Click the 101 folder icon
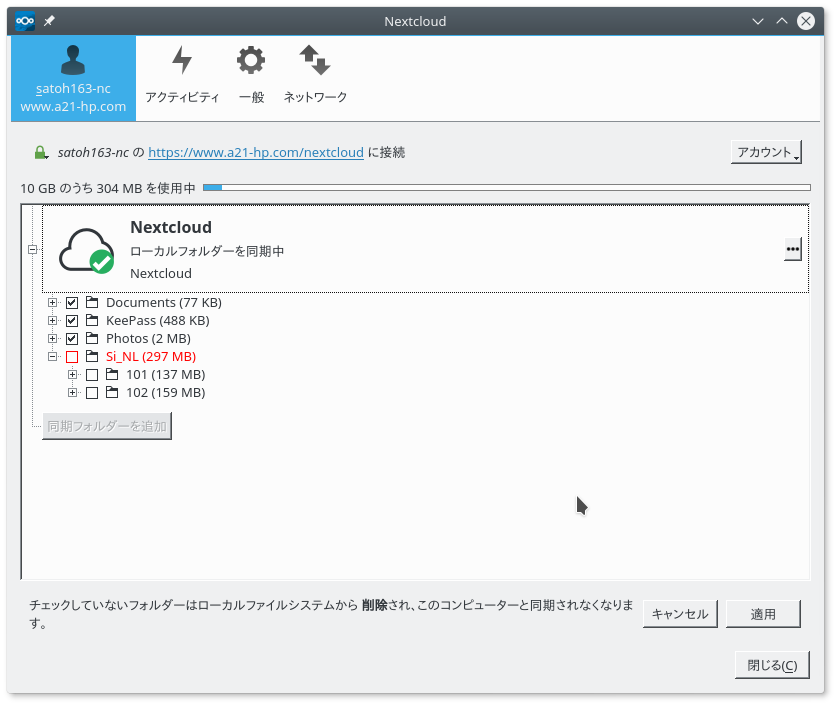The image size is (837, 706). pos(112,375)
